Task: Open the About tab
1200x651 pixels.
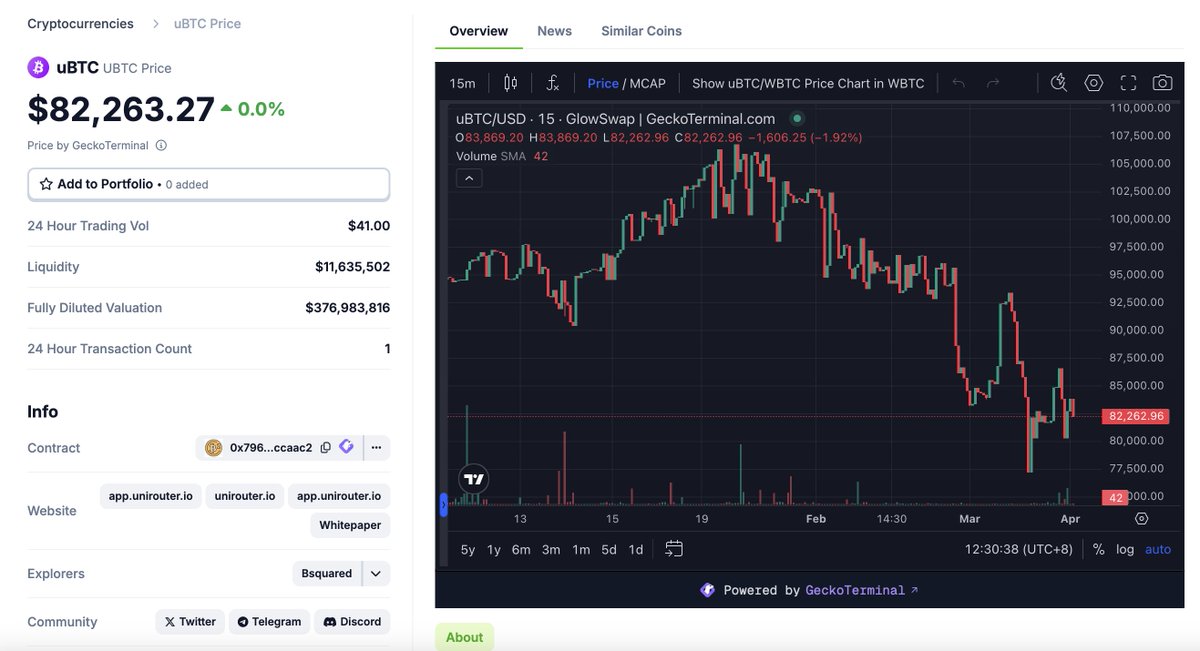Action: point(465,637)
